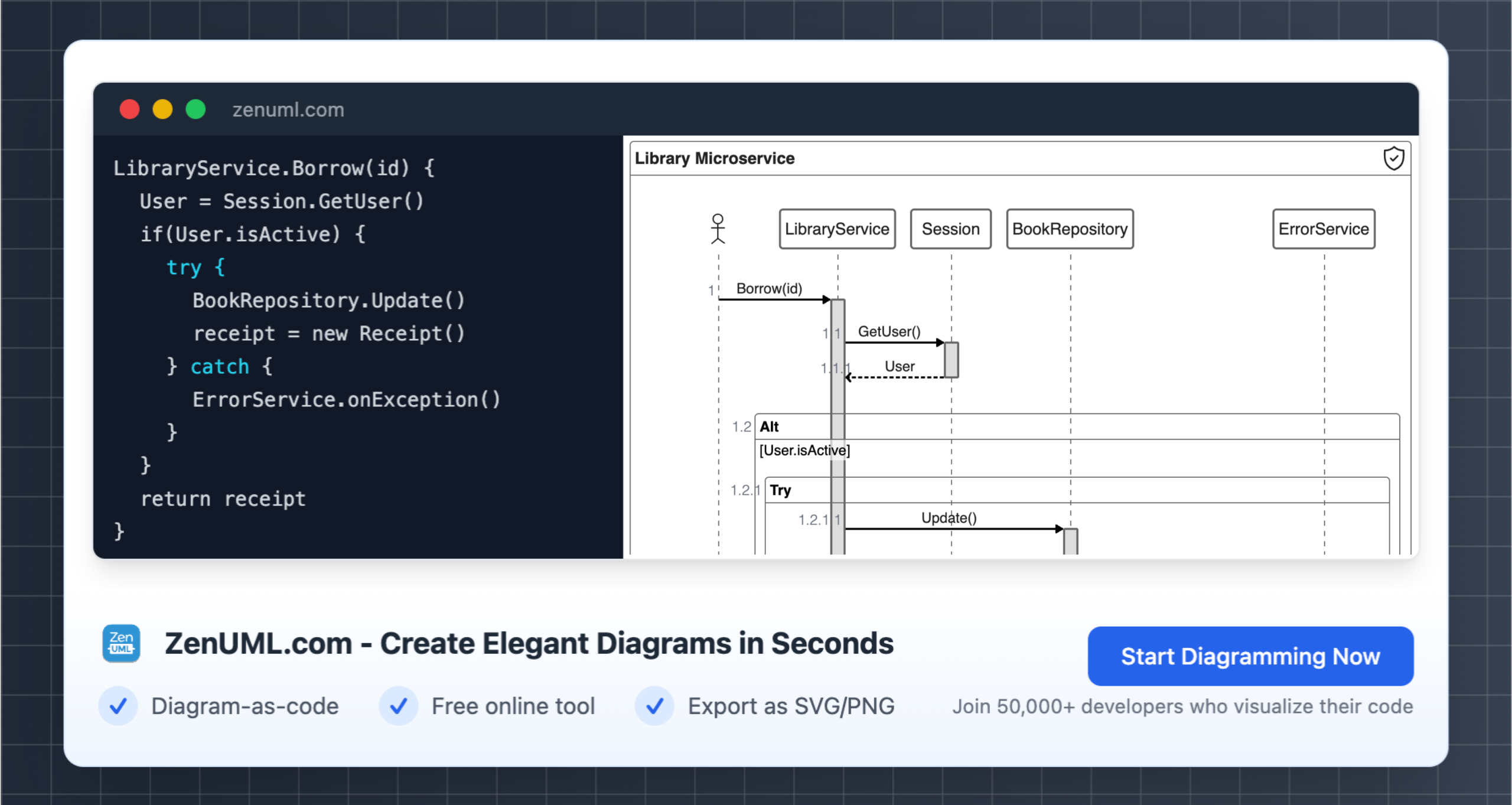Click zenuml.com in the browser title bar

[x=287, y=109]
